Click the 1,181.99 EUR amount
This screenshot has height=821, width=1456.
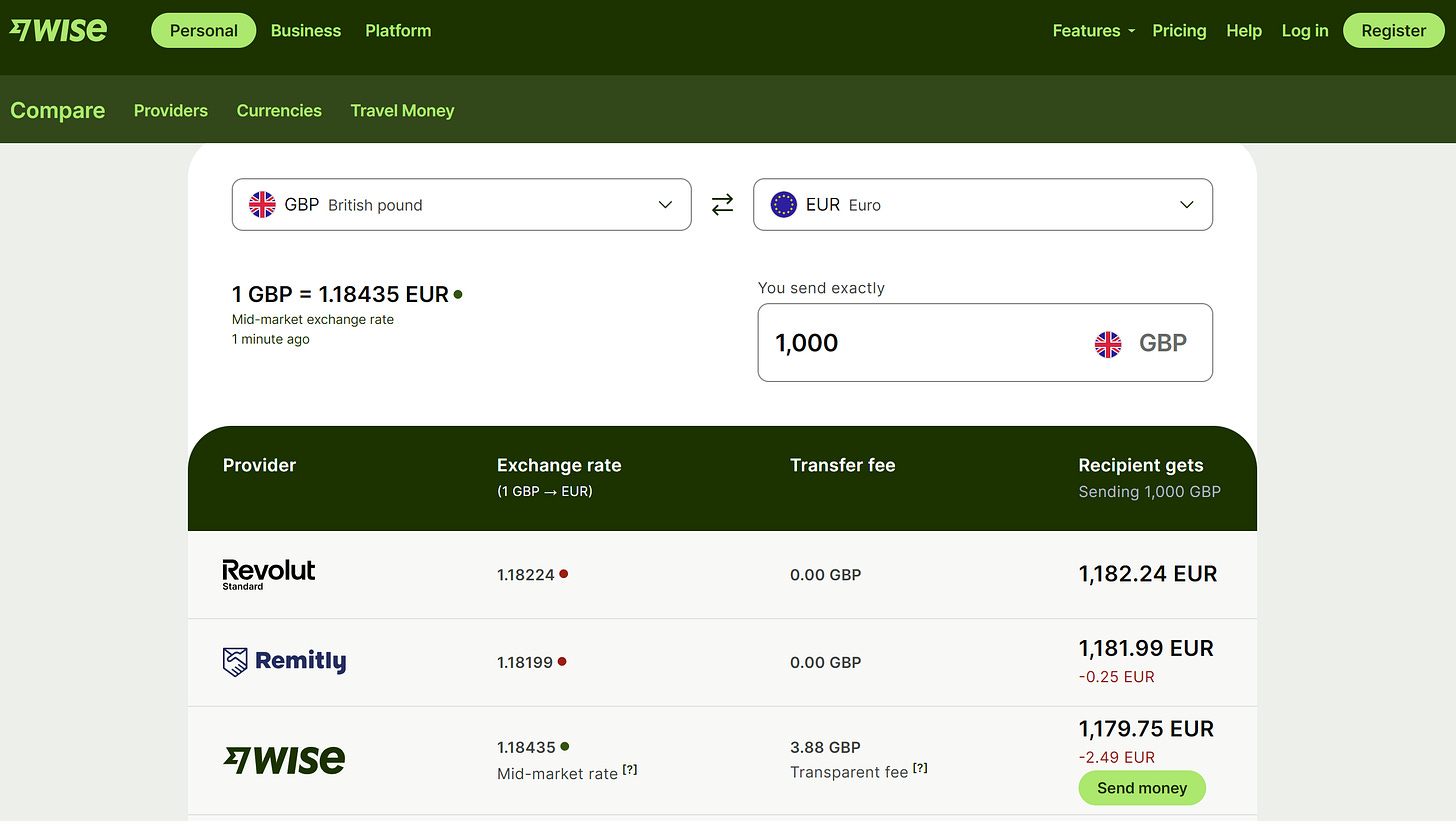(x=1146, y=648)
